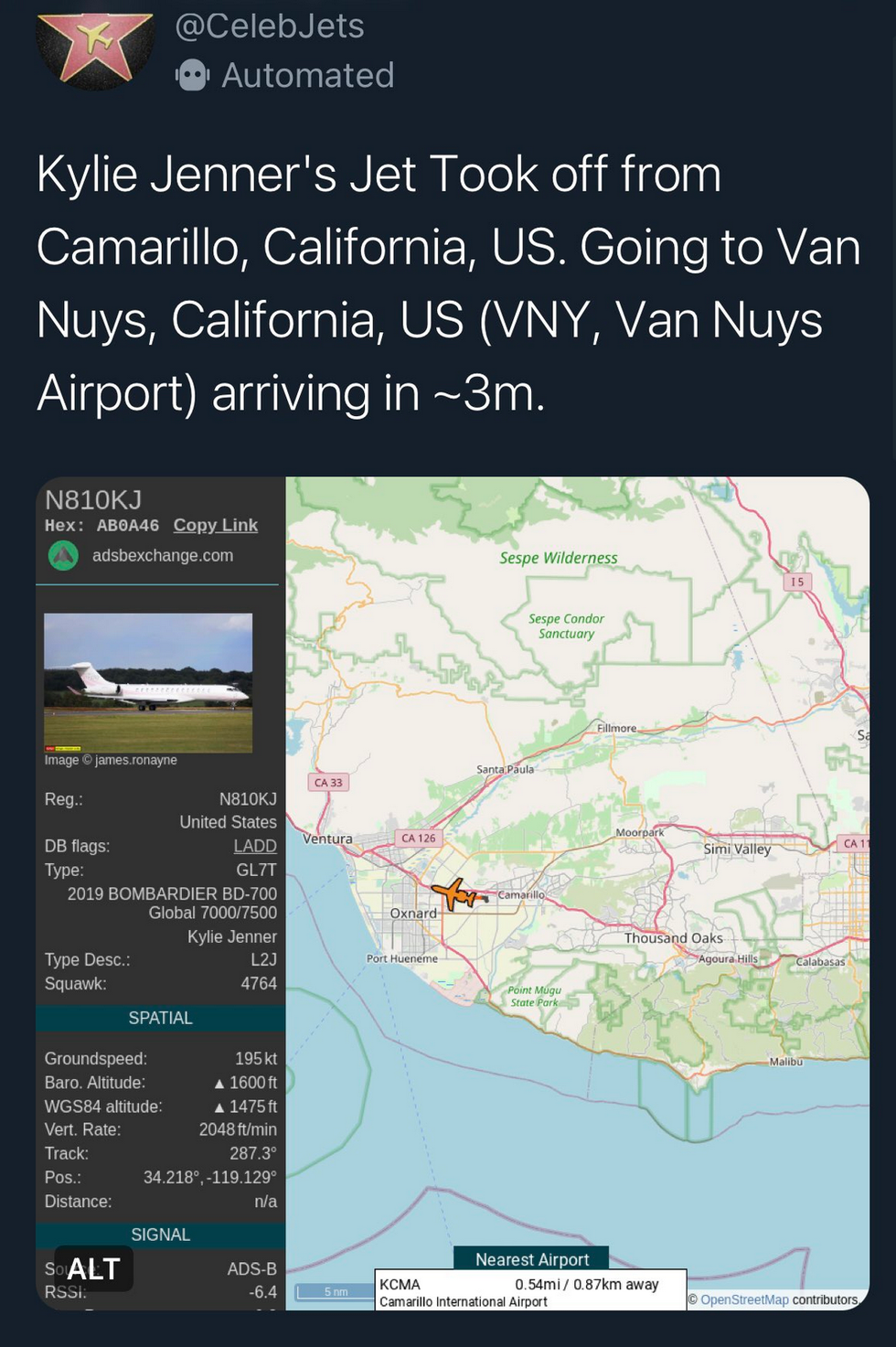Screen dimensions: 896x1347
Task: Select the SIGNAL section header
Action: pyautogui.click(x=160, y=1235)
